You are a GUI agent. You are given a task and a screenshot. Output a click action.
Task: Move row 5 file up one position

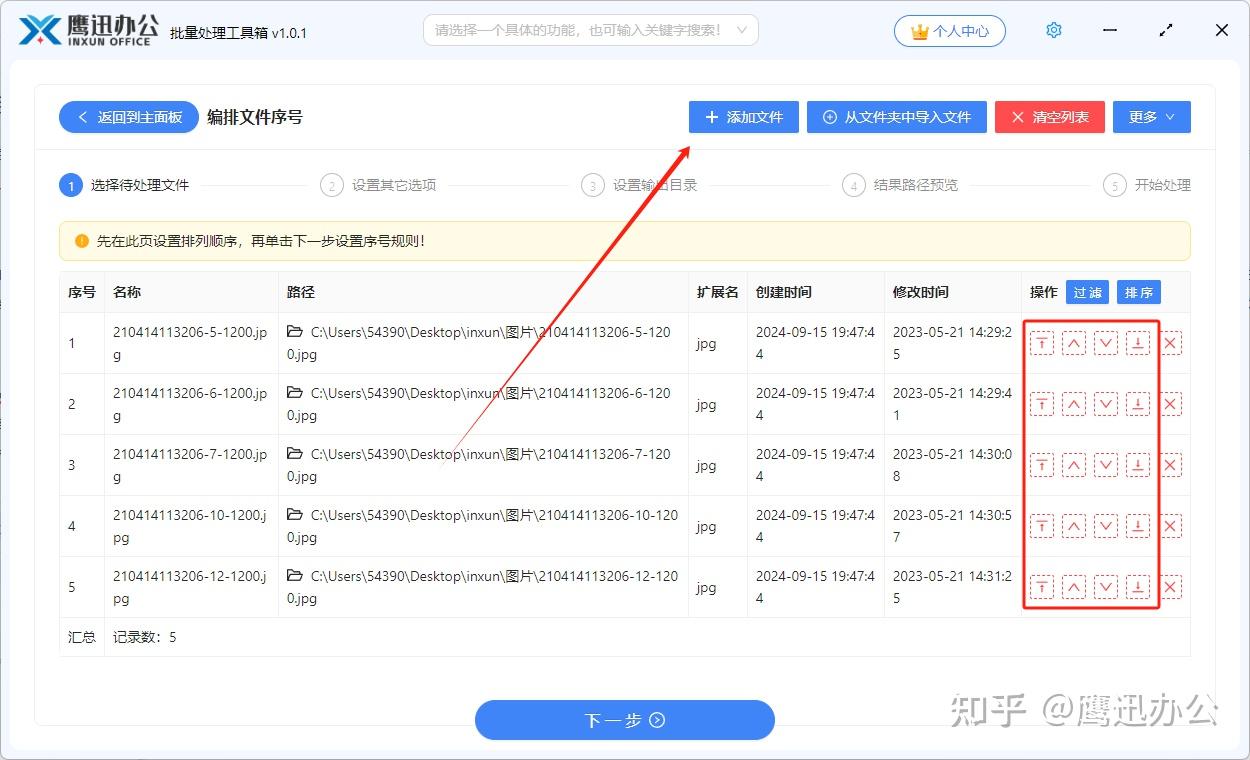1074,587
